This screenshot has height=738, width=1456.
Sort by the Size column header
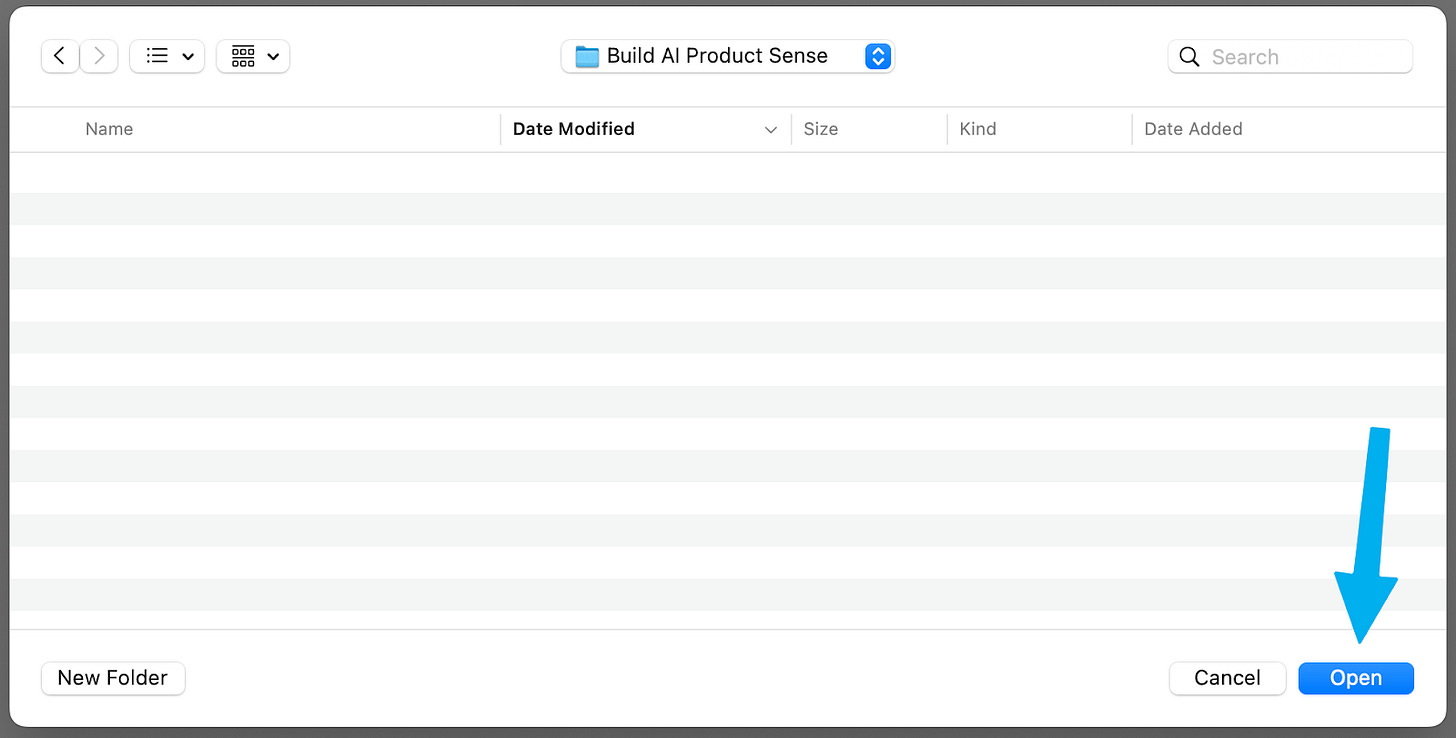[x=821, y=129]
